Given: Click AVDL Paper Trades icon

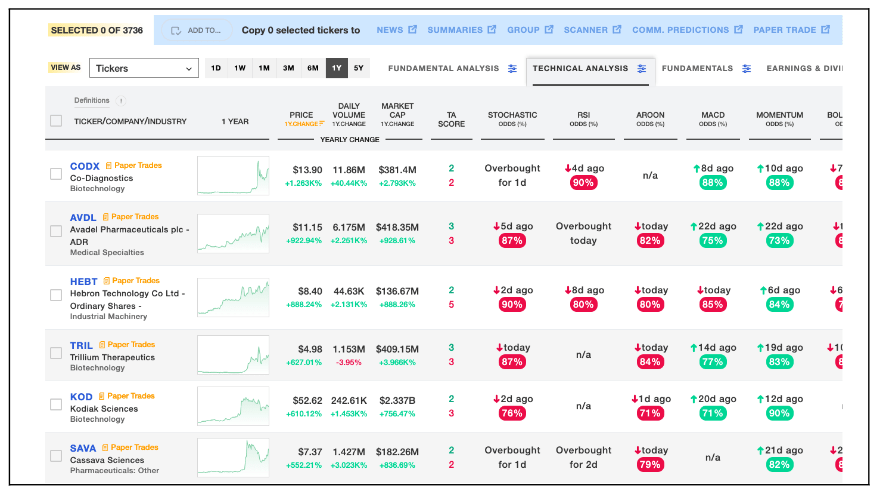Looking at the screenshot, I should tap(106, 217).
